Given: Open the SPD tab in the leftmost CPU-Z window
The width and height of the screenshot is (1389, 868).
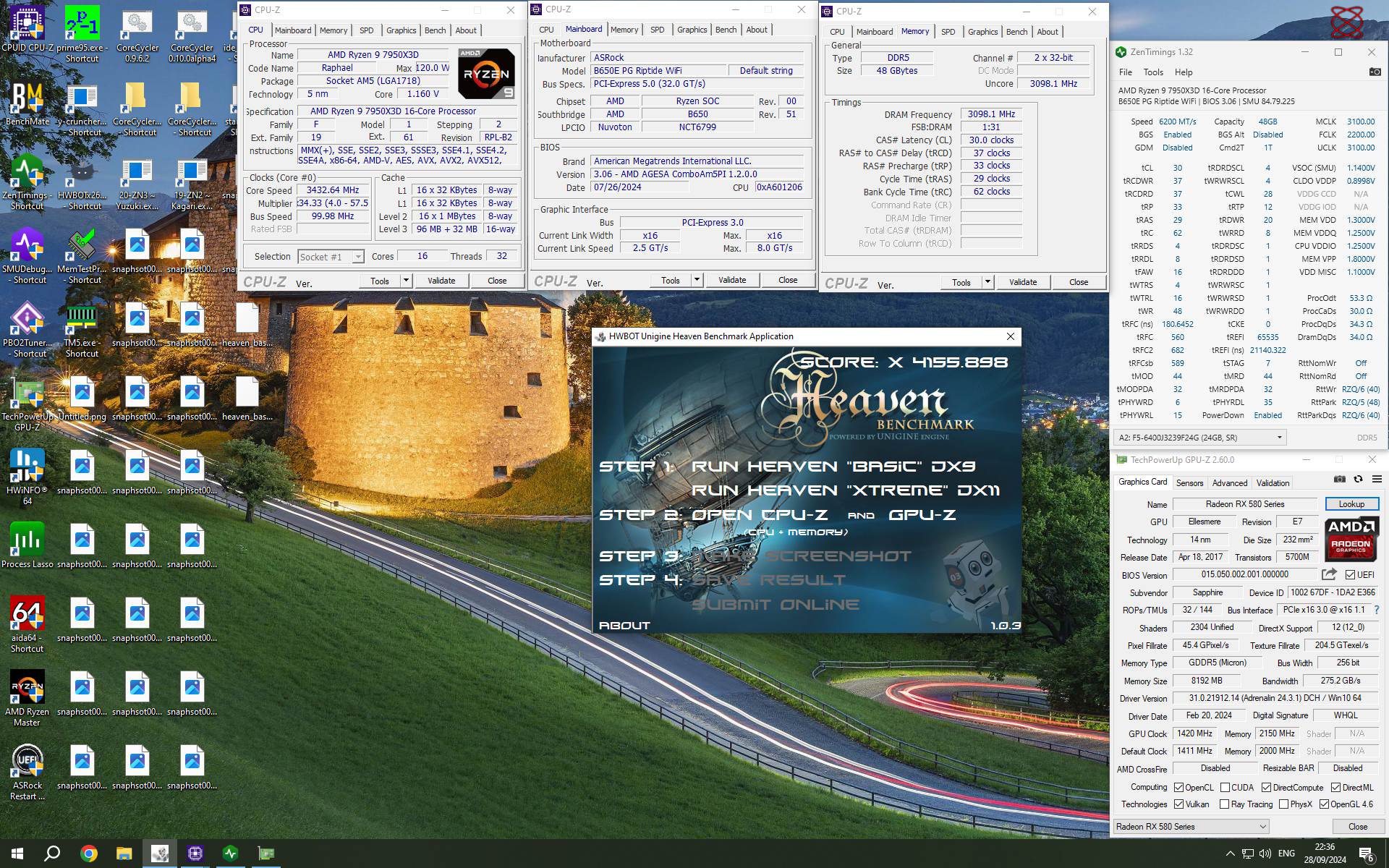Looking at the screenshot, I should click(367, 30).
